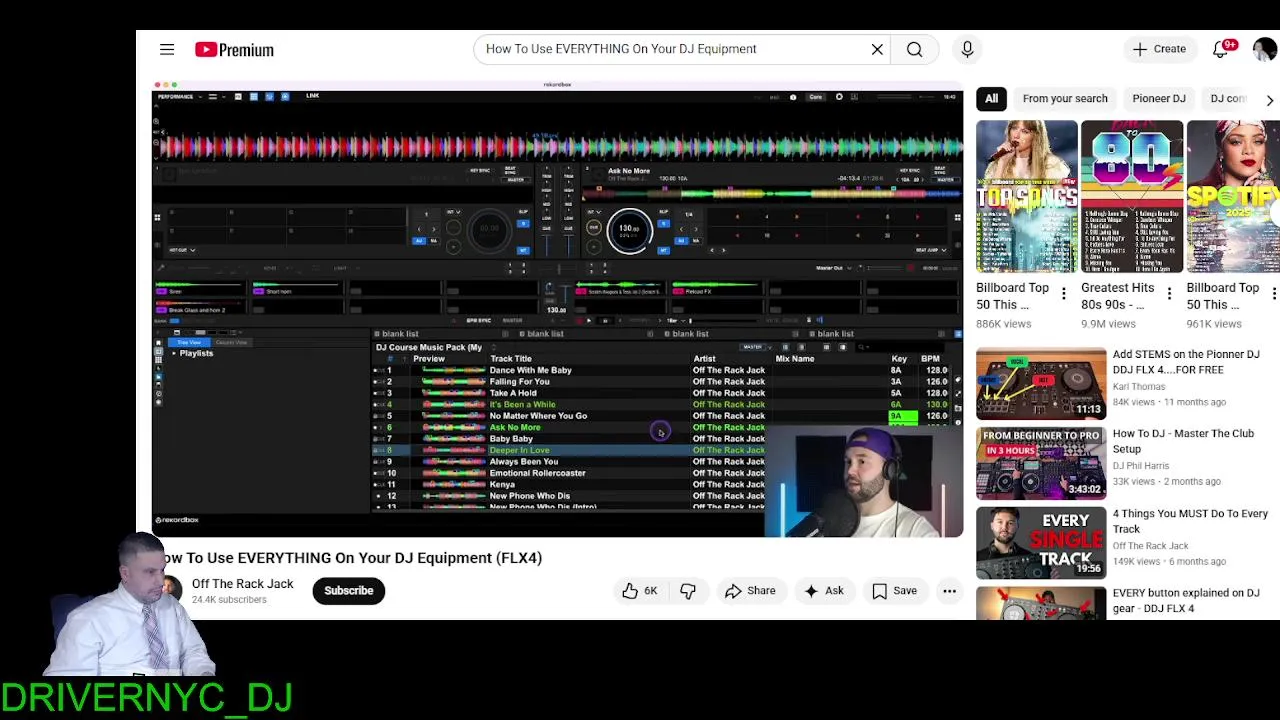Subscribe to Off The Rack Jack

[348, 591]
